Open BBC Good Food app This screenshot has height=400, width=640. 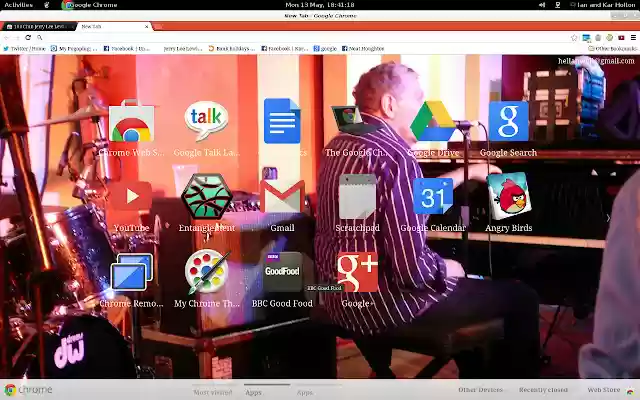(282, 272)
